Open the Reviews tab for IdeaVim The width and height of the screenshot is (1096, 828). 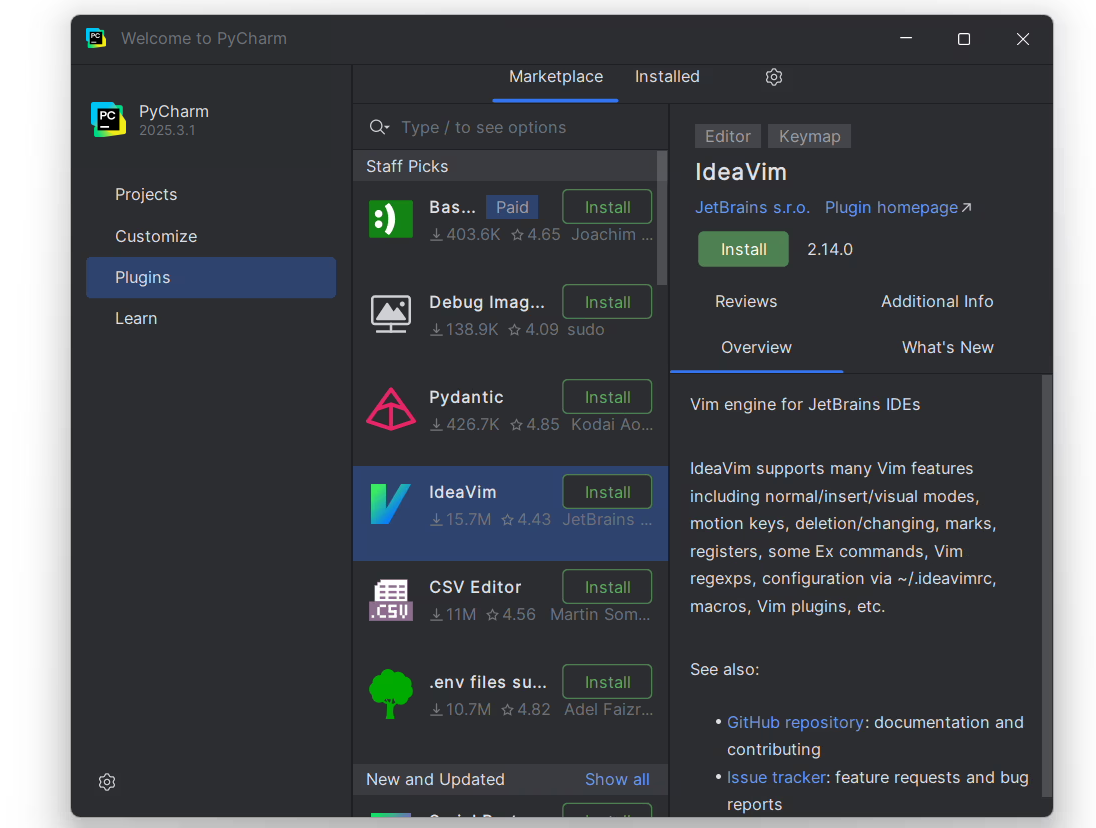click(x=746, y=301)
